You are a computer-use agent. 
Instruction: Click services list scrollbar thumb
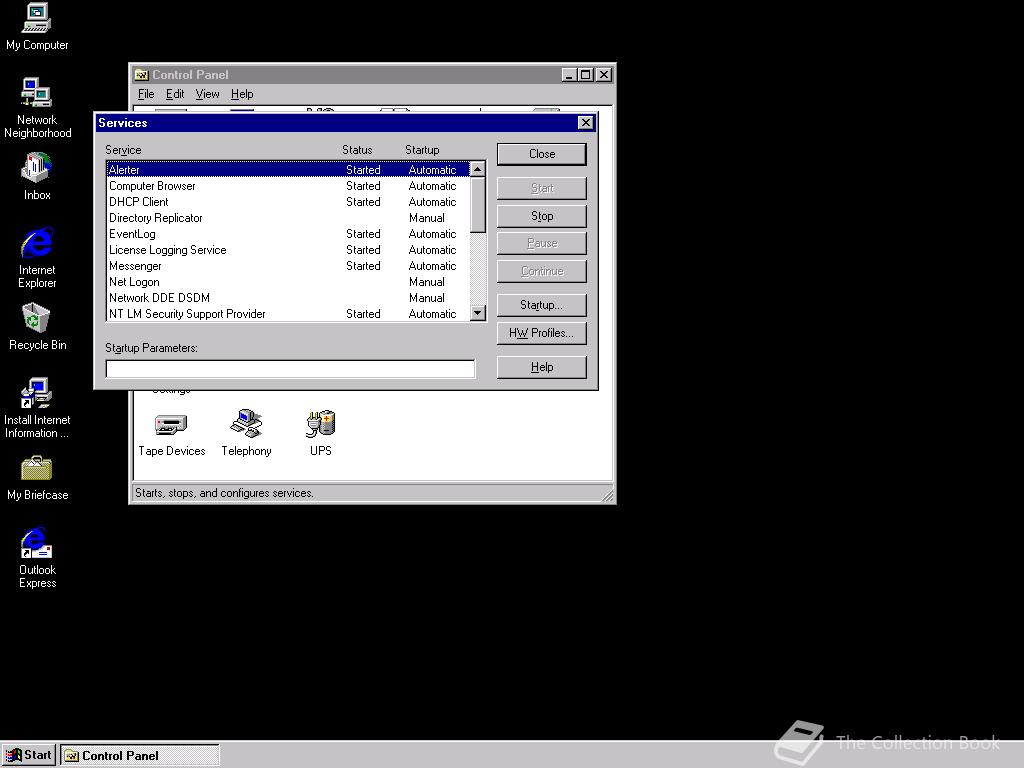477,204
